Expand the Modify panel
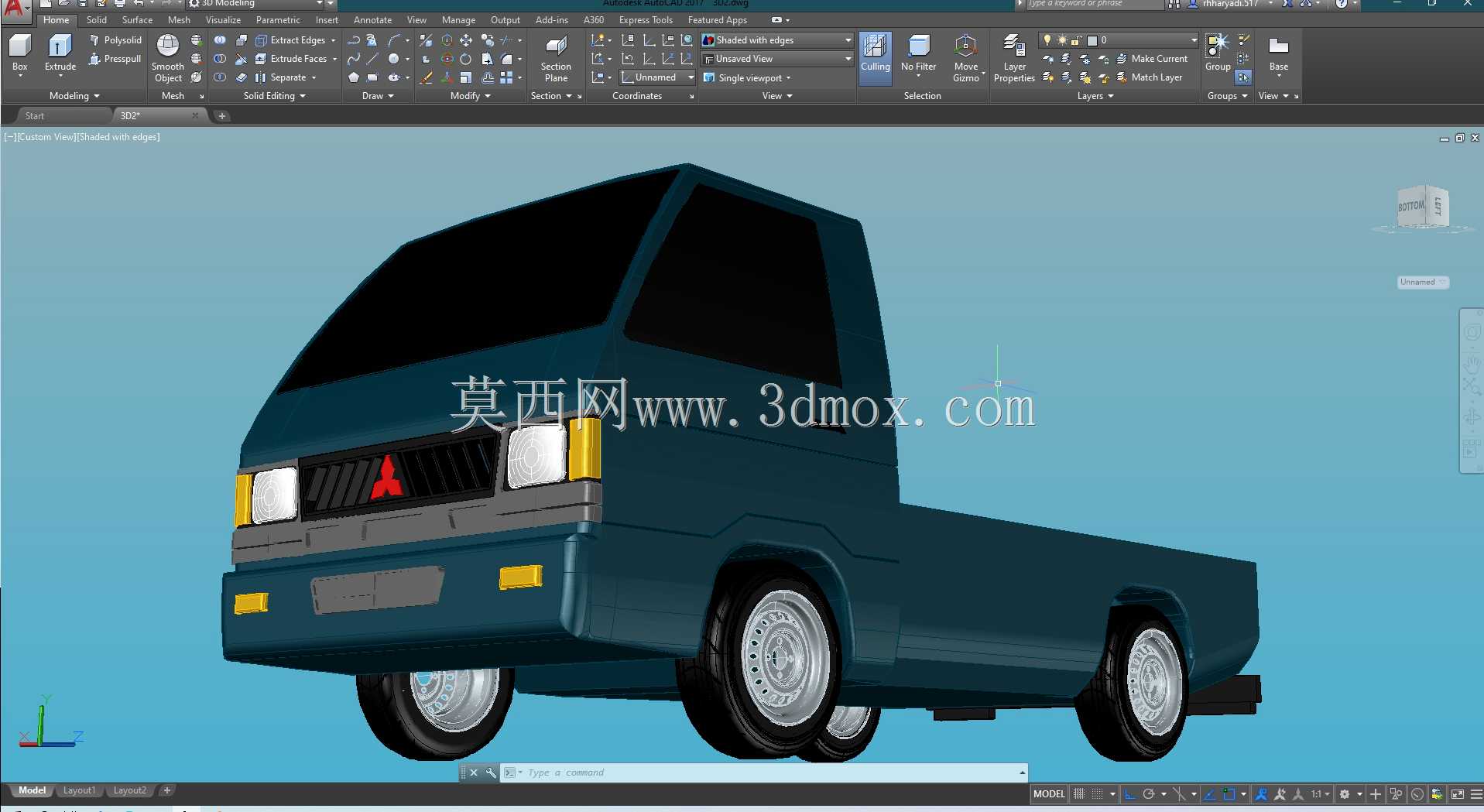Screen dimensions: 1484x812 tap(471, 96)
